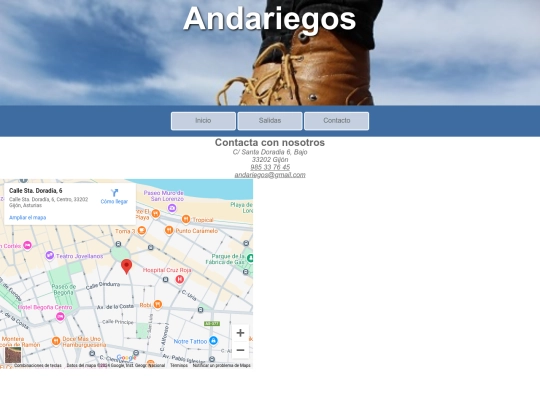
Task: Click address text 'C/ Santa Doradía 6, Bajo'
Action: tap(270, 152)
